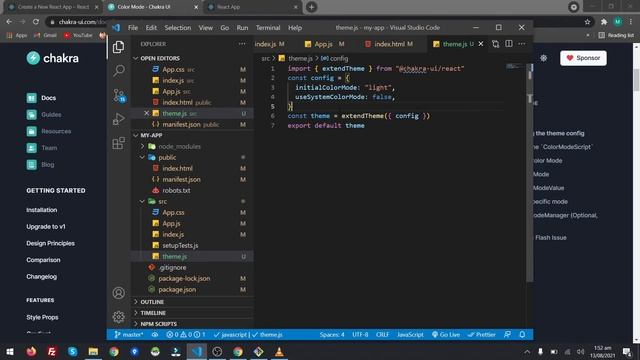Image resolution: width=640 pixels, height=360 pixels.
Task: Open Style Props link in Chakra sidebar
Action: (x=42, y=317)
